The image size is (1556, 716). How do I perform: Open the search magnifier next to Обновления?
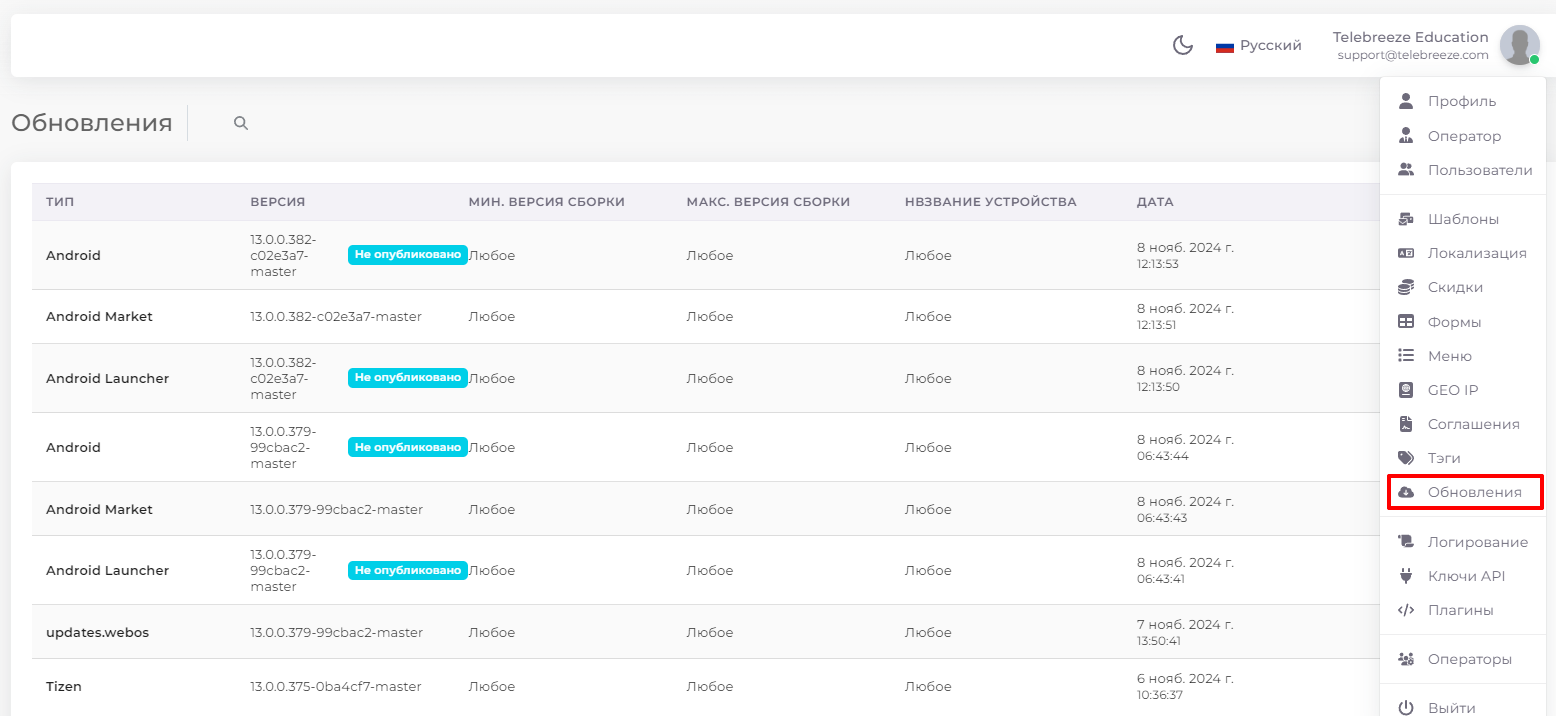[x=241, y=123]
